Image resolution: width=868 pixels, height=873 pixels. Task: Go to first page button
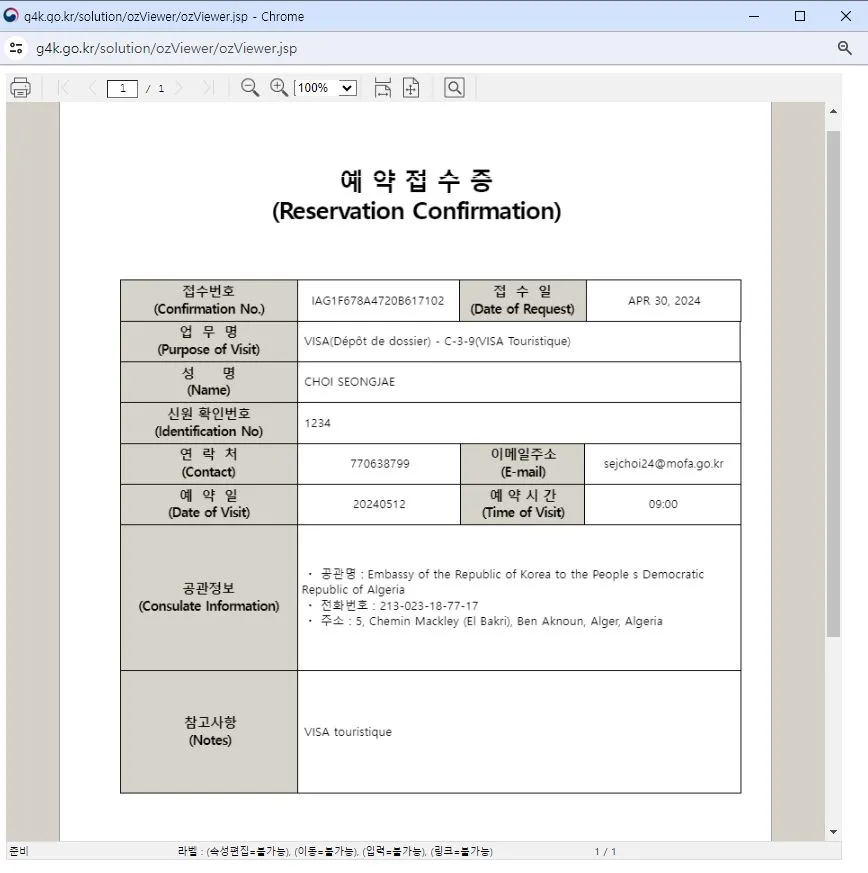tap(63, 88)
